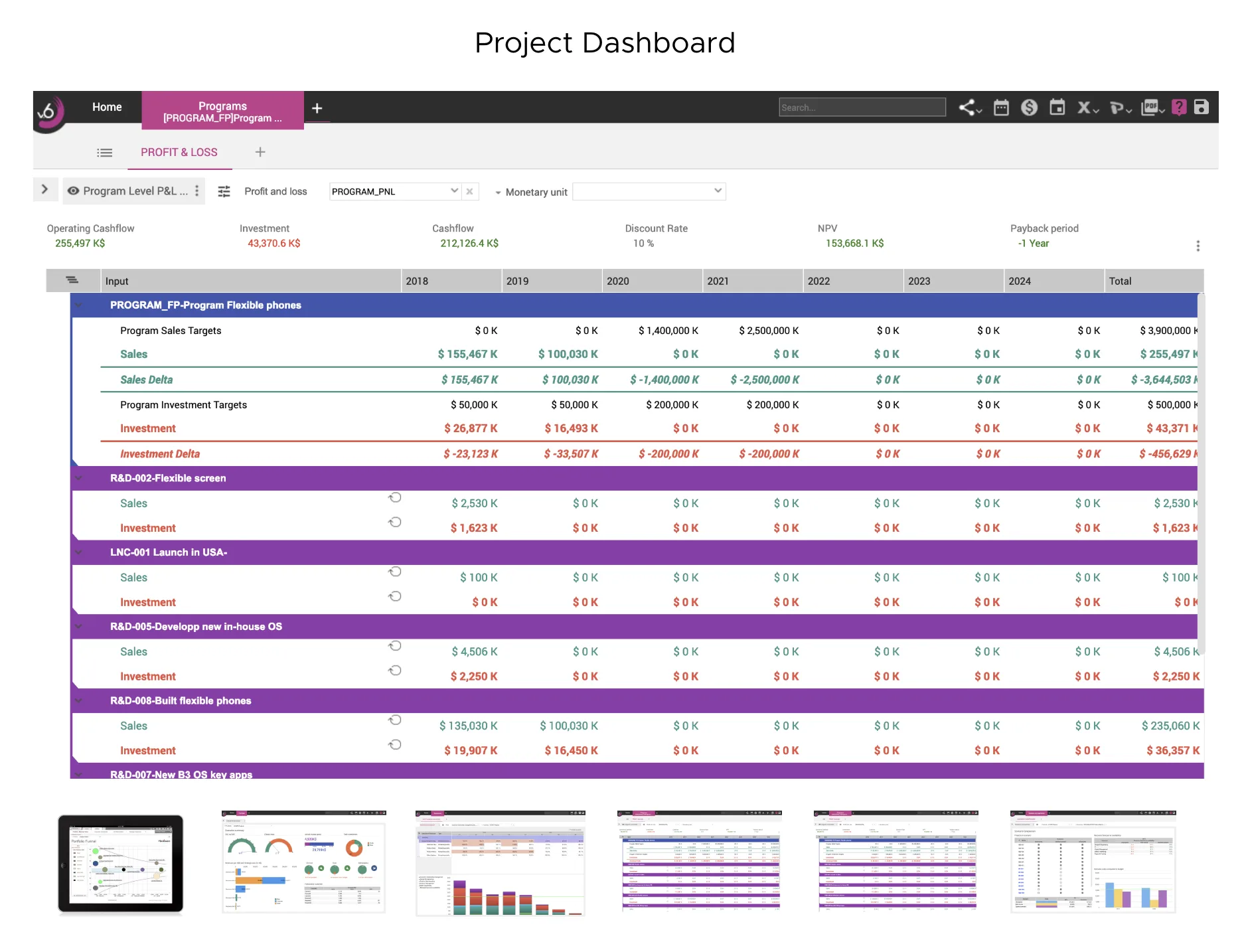
Task: Click refresh icon on LNC-001 Sales row
Action: click(x=395, y=572)
